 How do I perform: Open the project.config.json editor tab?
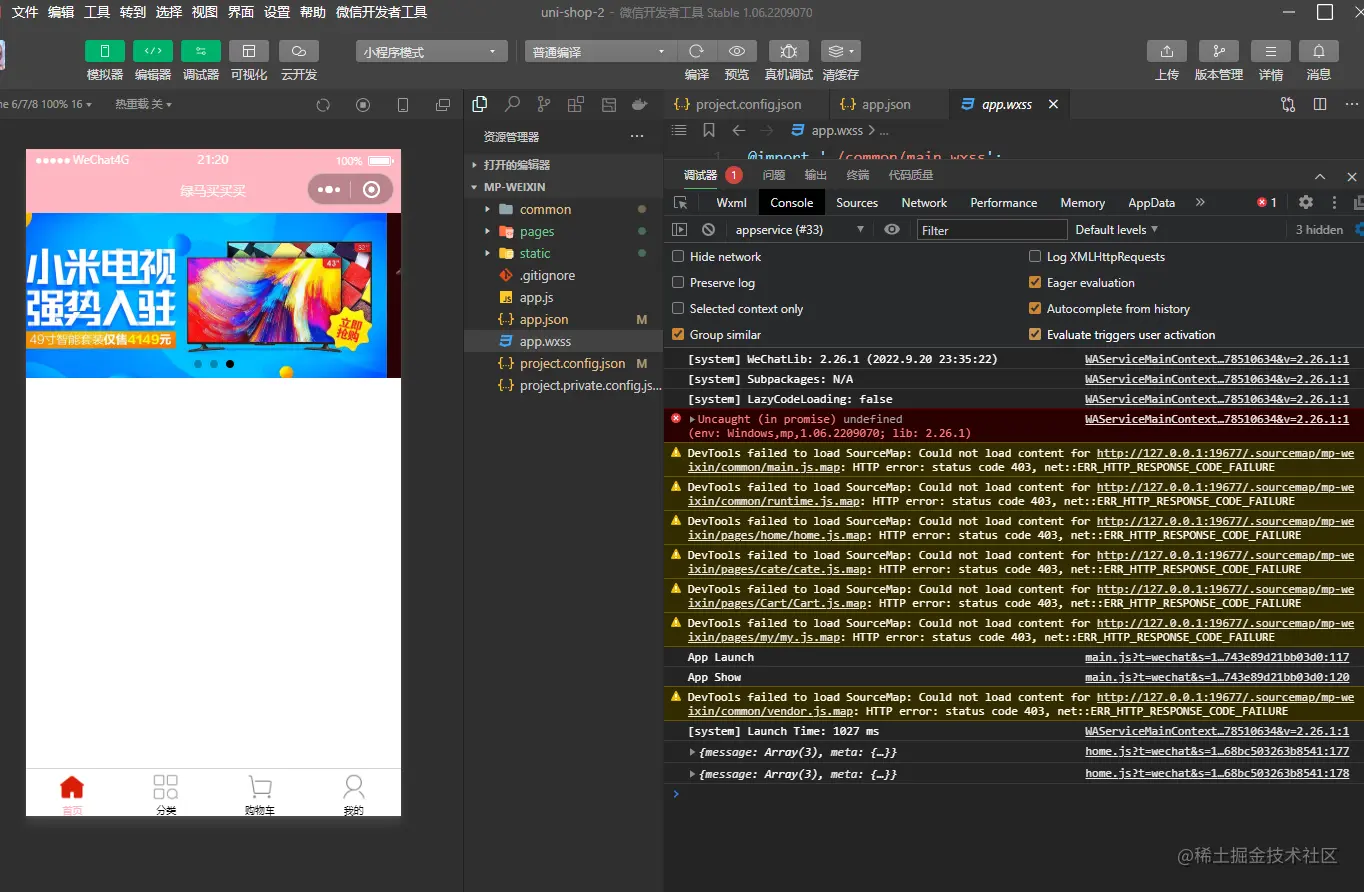(748, 104)
